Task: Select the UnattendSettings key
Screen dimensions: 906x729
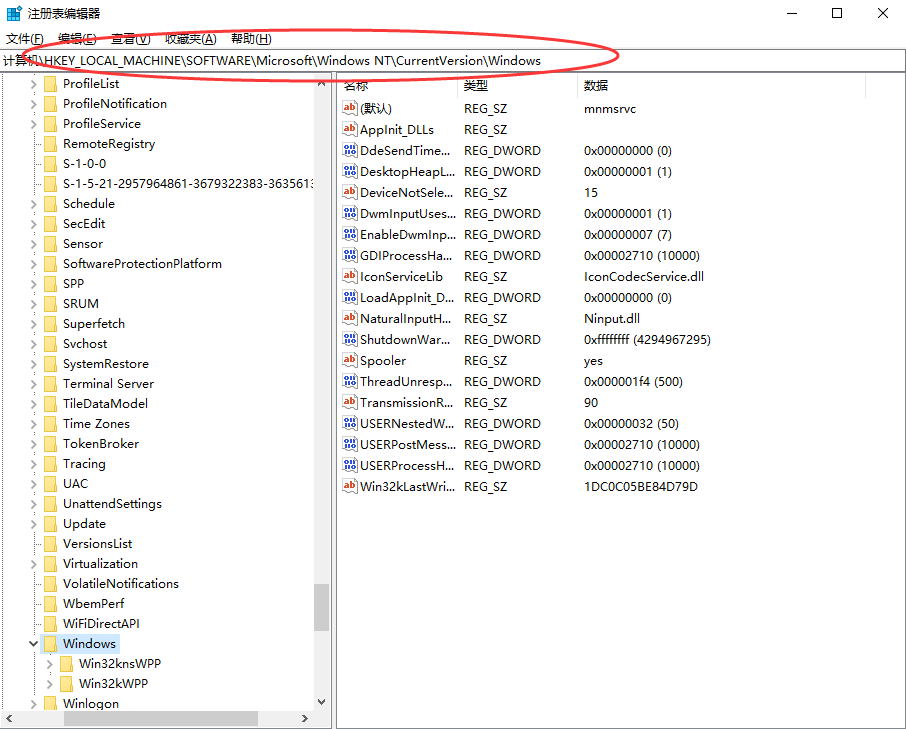Action: (x=112, y=504)
